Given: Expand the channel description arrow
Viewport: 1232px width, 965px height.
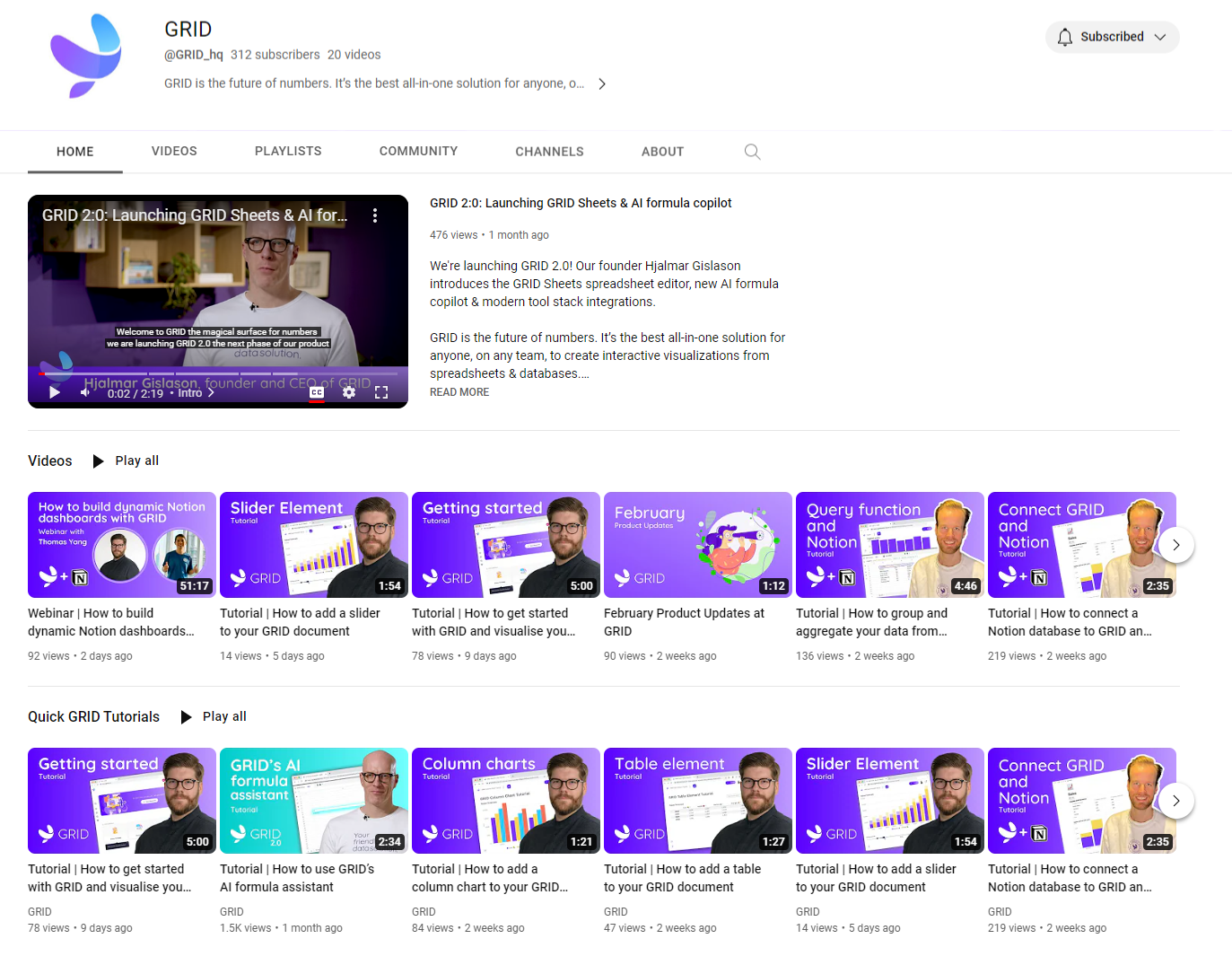Looking at the screenshot, I should [x=602, y=83].
